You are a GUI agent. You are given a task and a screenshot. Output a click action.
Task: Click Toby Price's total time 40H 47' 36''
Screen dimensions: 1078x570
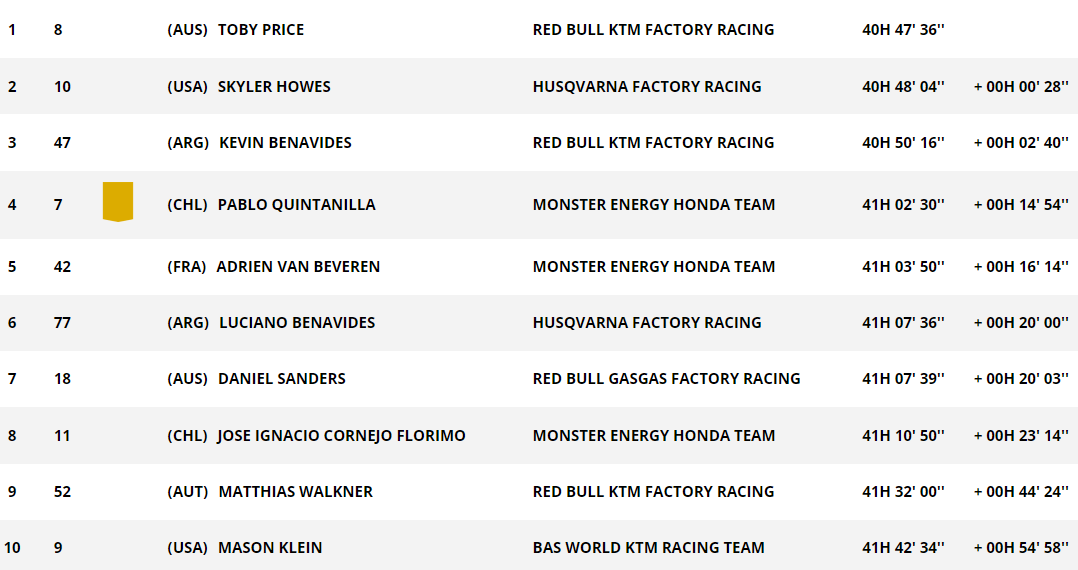[903, 30]
